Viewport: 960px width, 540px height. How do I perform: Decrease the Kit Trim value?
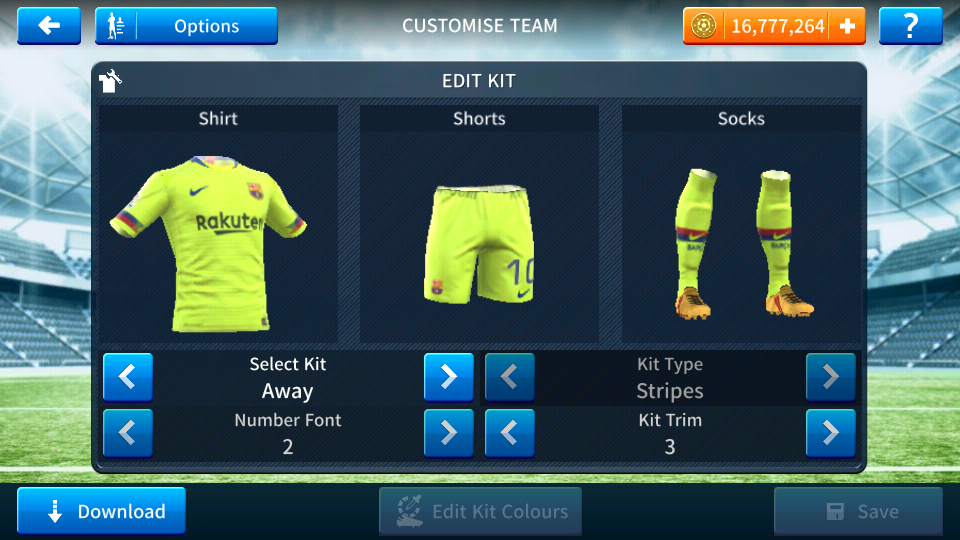click(x=509, y=433)
